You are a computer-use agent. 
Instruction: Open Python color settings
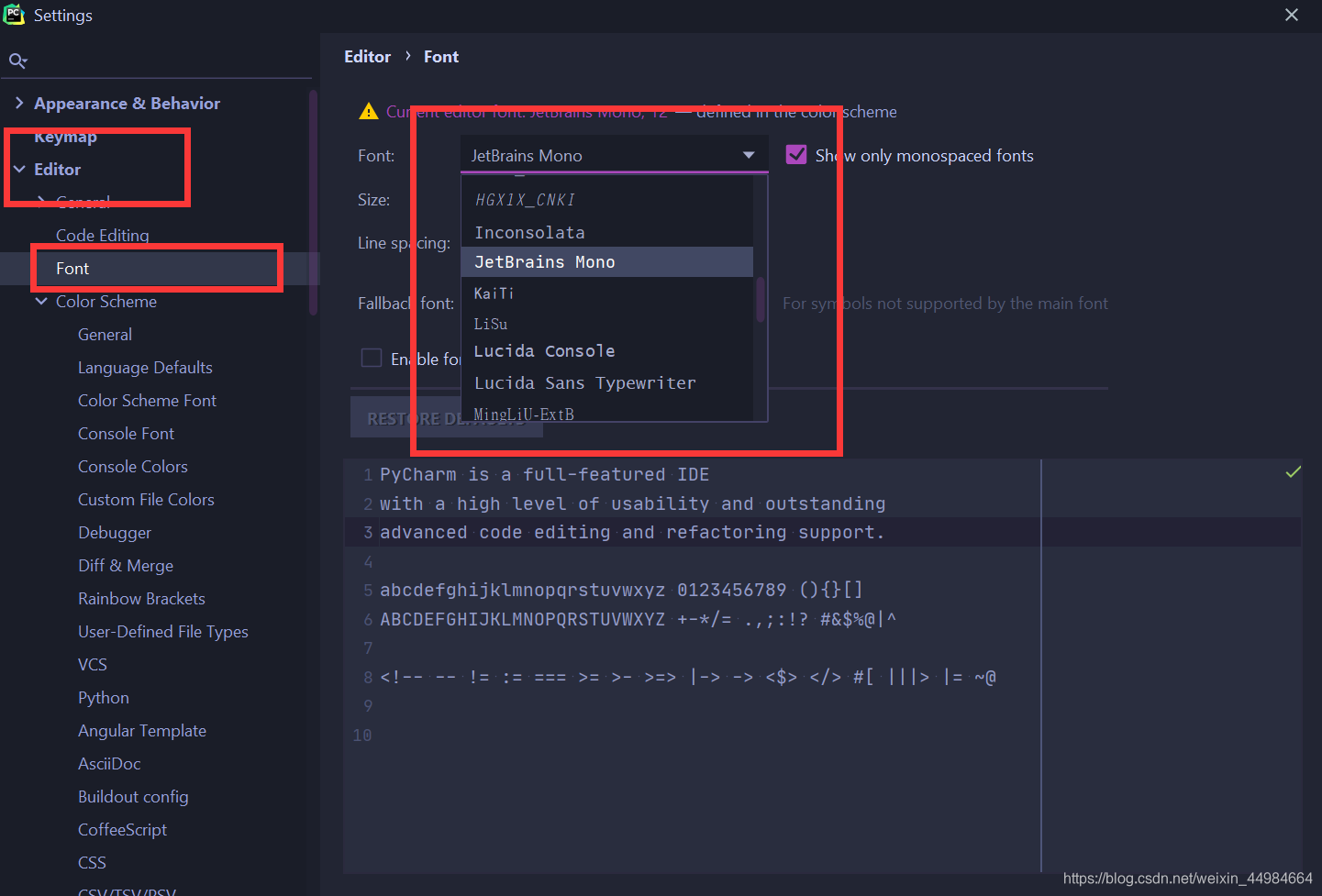pos(104,697)
